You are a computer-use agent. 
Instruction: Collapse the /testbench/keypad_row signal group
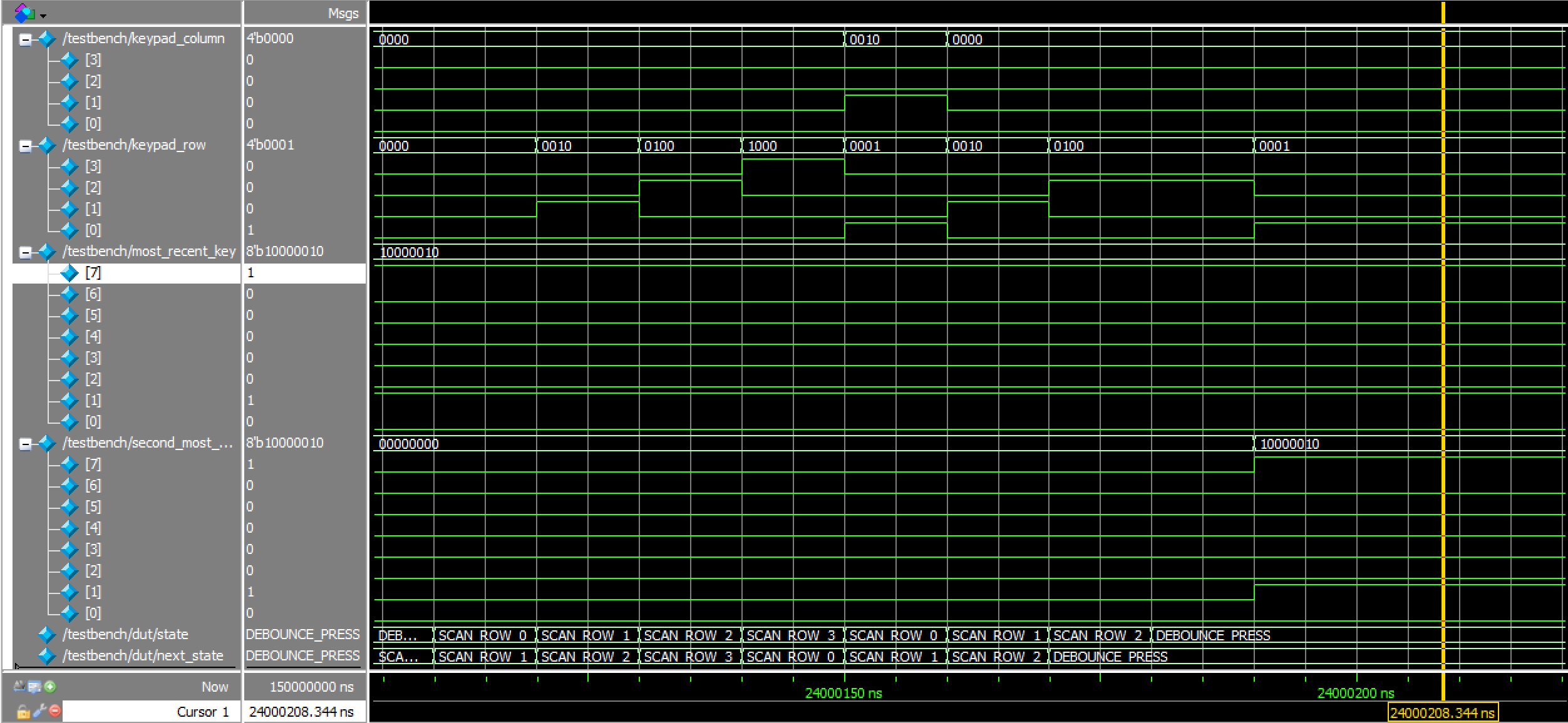click(x=26, y=146)
